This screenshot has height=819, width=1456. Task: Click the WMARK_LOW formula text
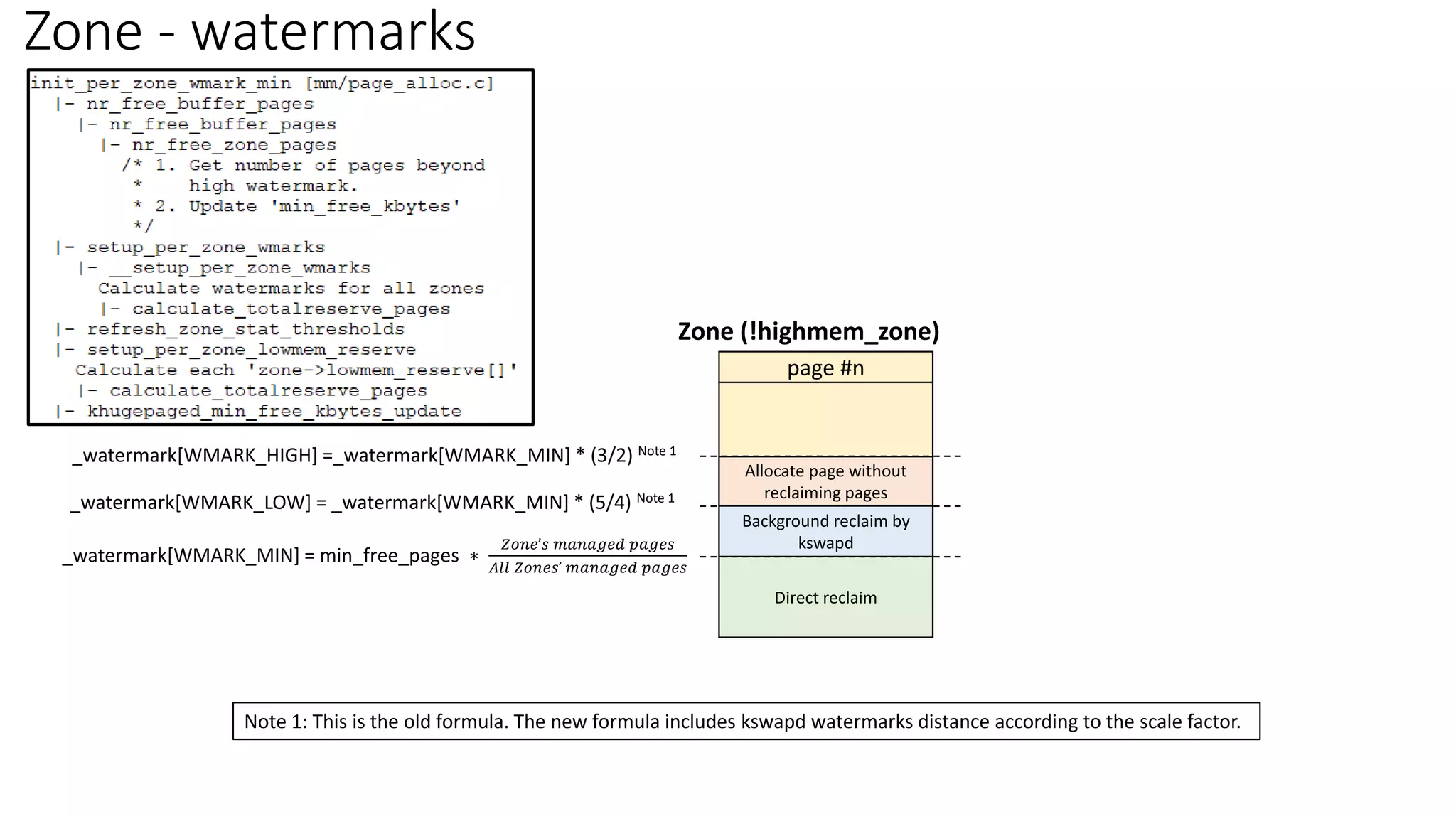[x=350, y=503]
